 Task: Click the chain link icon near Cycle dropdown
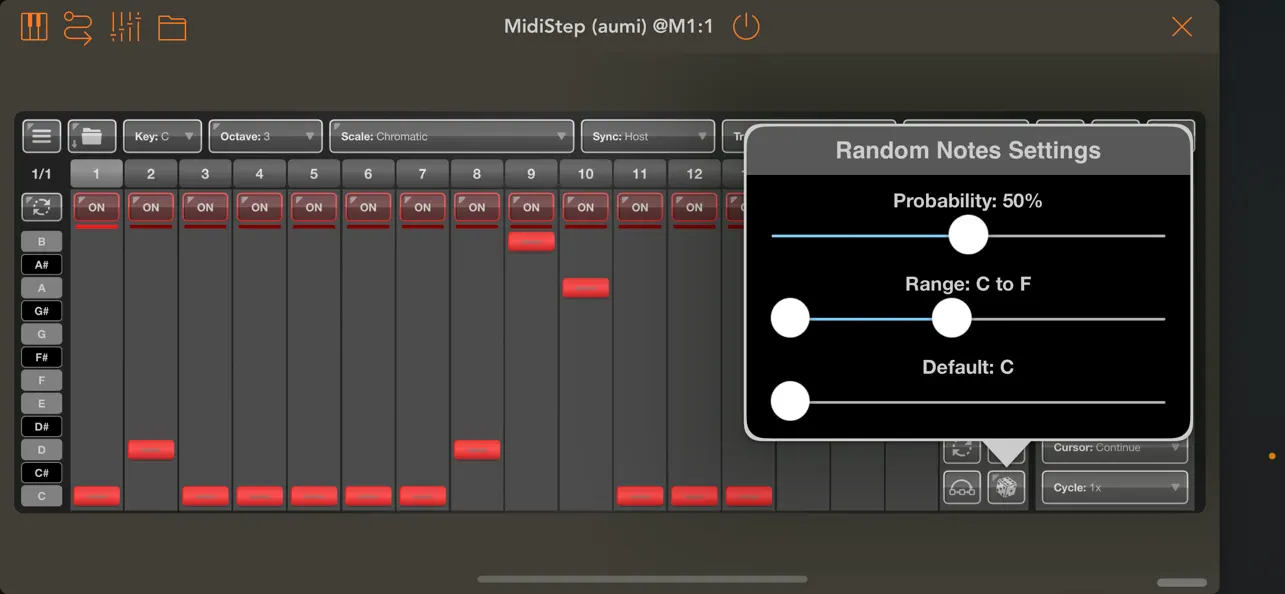click(961, 487)
